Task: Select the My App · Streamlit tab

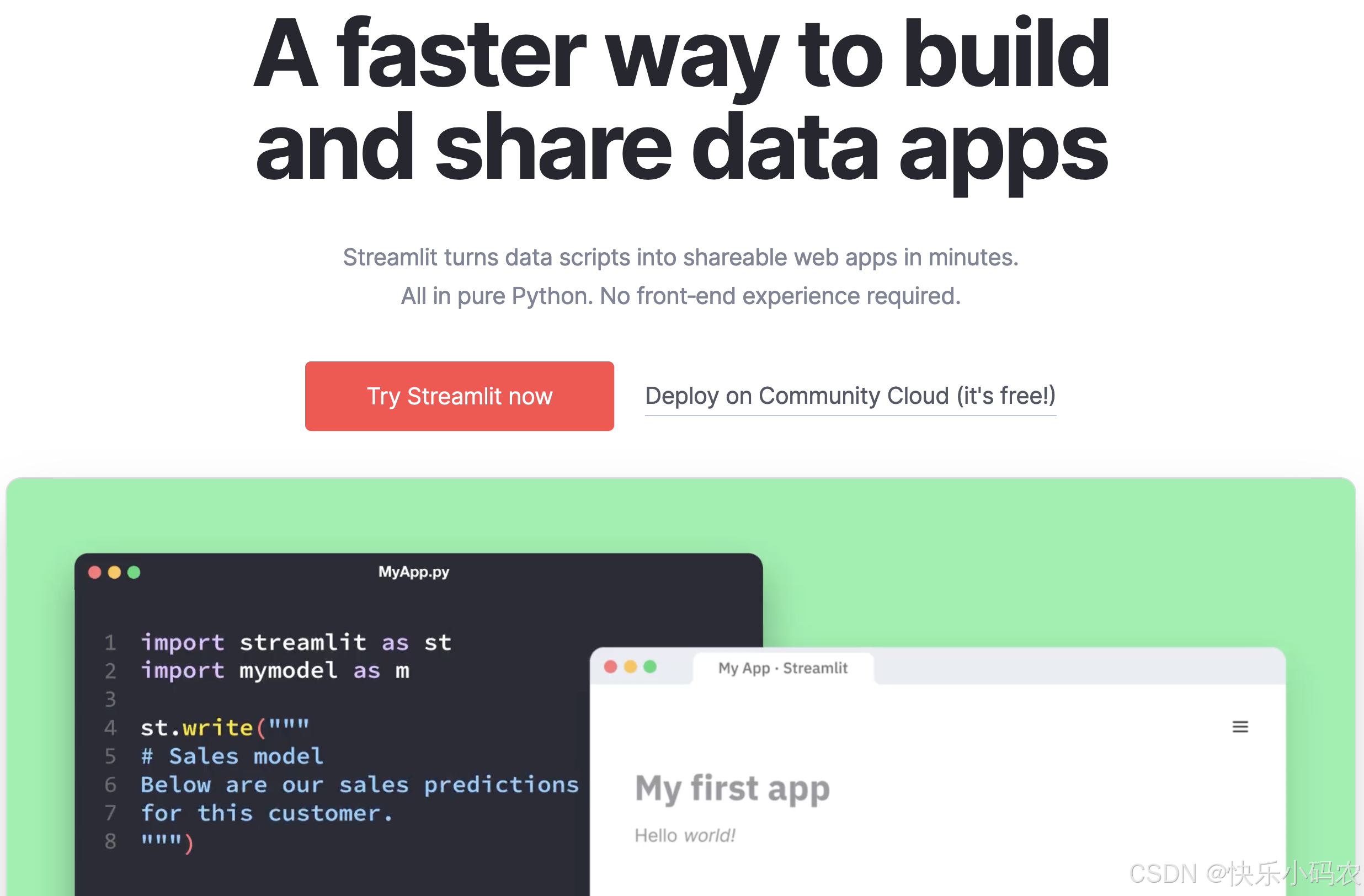Action: (782, 668)
